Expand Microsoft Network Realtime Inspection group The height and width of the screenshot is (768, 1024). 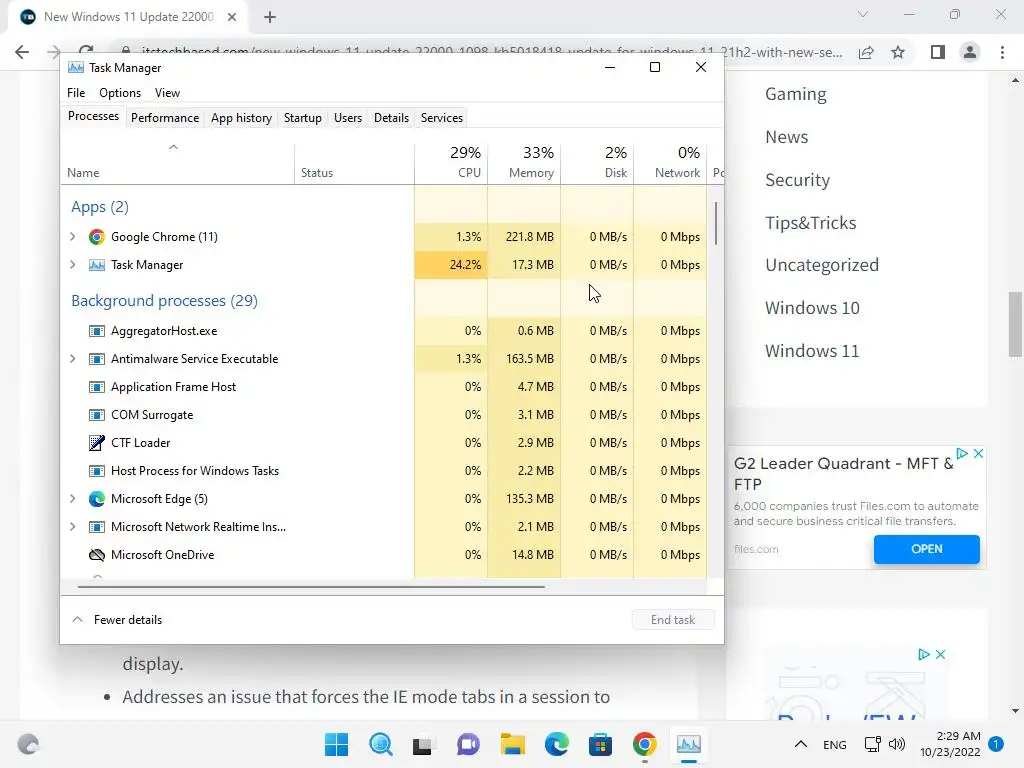[x=72, y=526]
